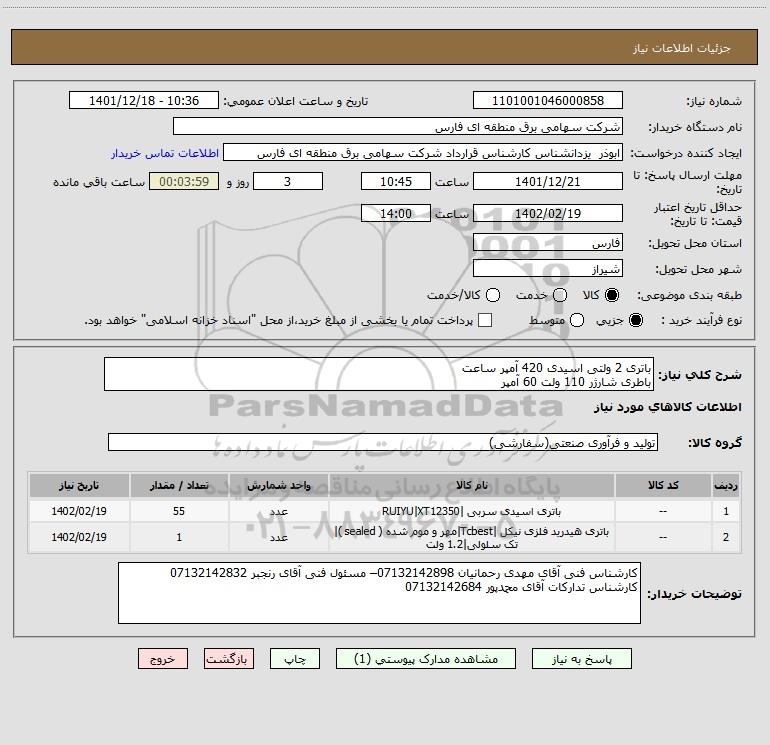Click the delivery city field شیراز
770x745 pixels.
(x=548, y=269)
